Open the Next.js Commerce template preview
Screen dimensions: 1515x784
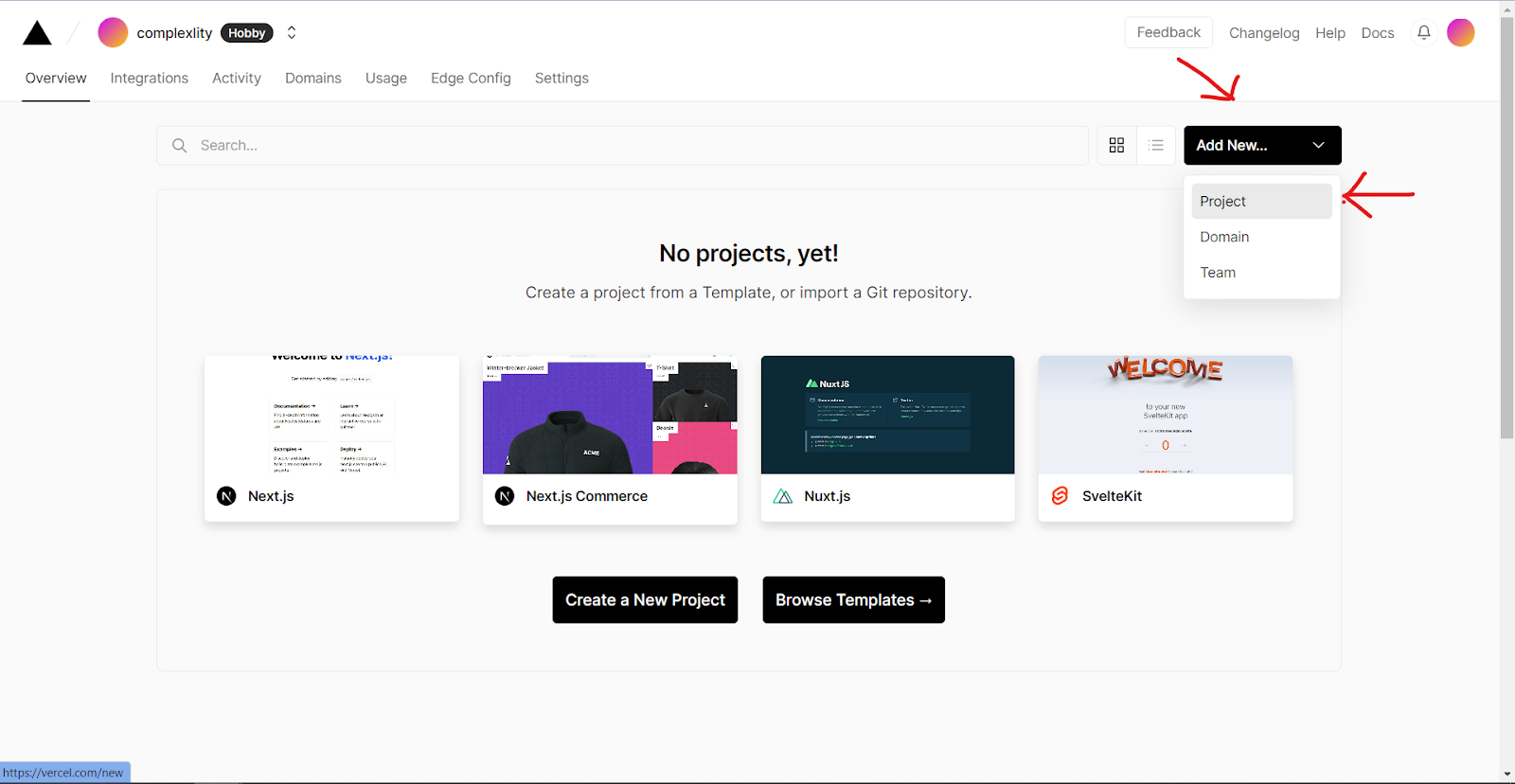click(x=610, y=415)
